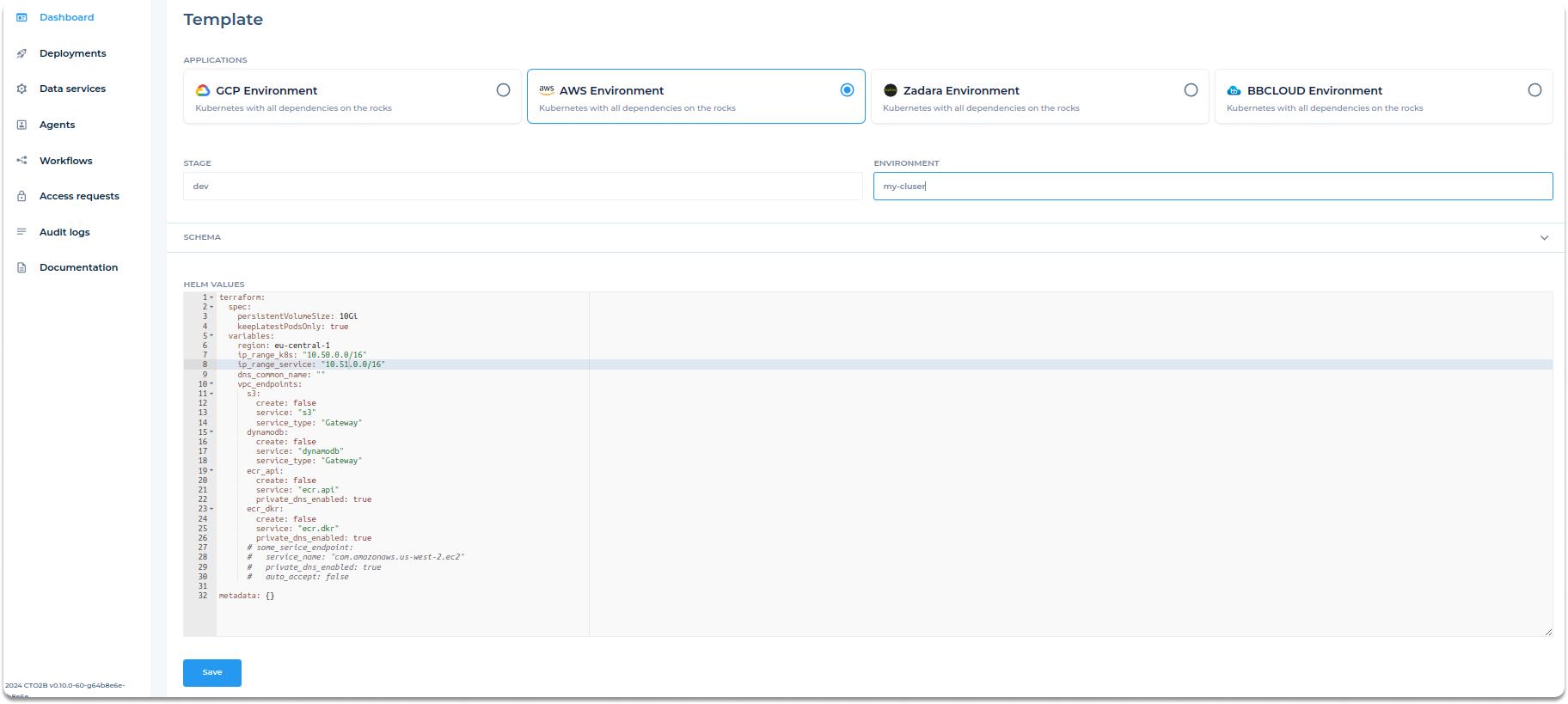This screenshot has height=704, width=1568.
Task: Open Audit logs page
Action: [64, 232]
